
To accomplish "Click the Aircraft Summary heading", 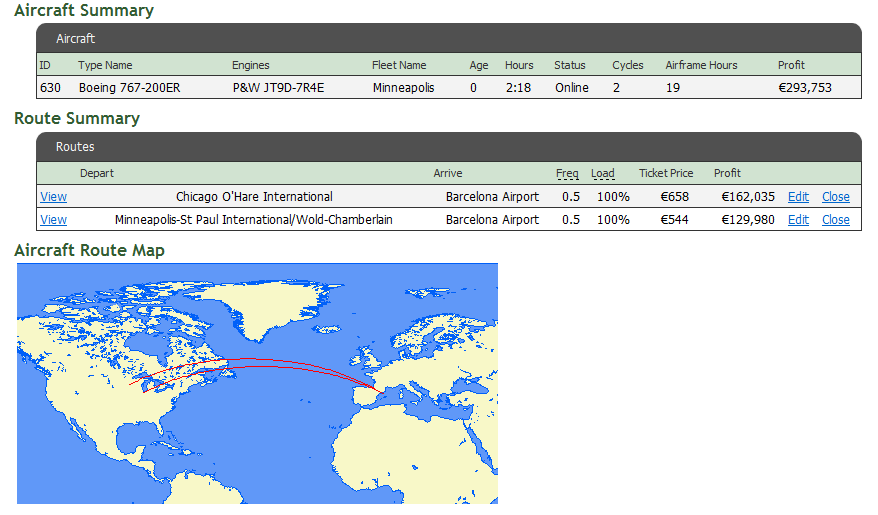I will coord(84,11).
